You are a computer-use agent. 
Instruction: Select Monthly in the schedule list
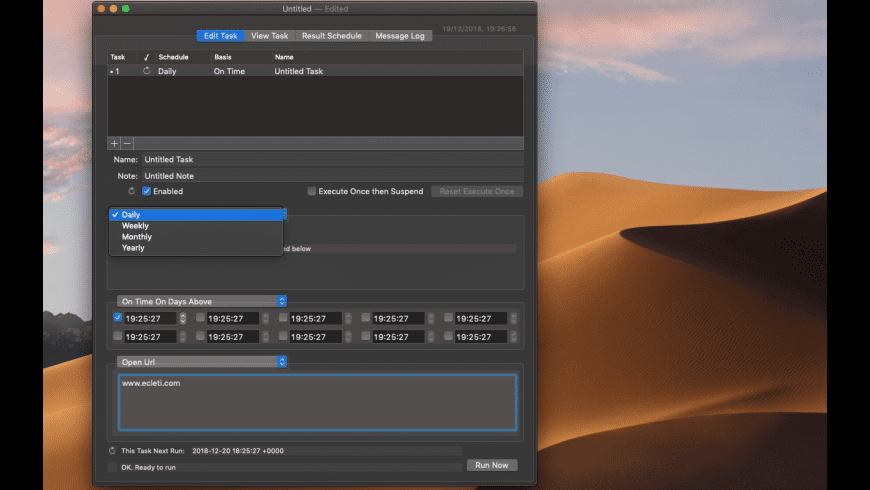tap(137, 237)
